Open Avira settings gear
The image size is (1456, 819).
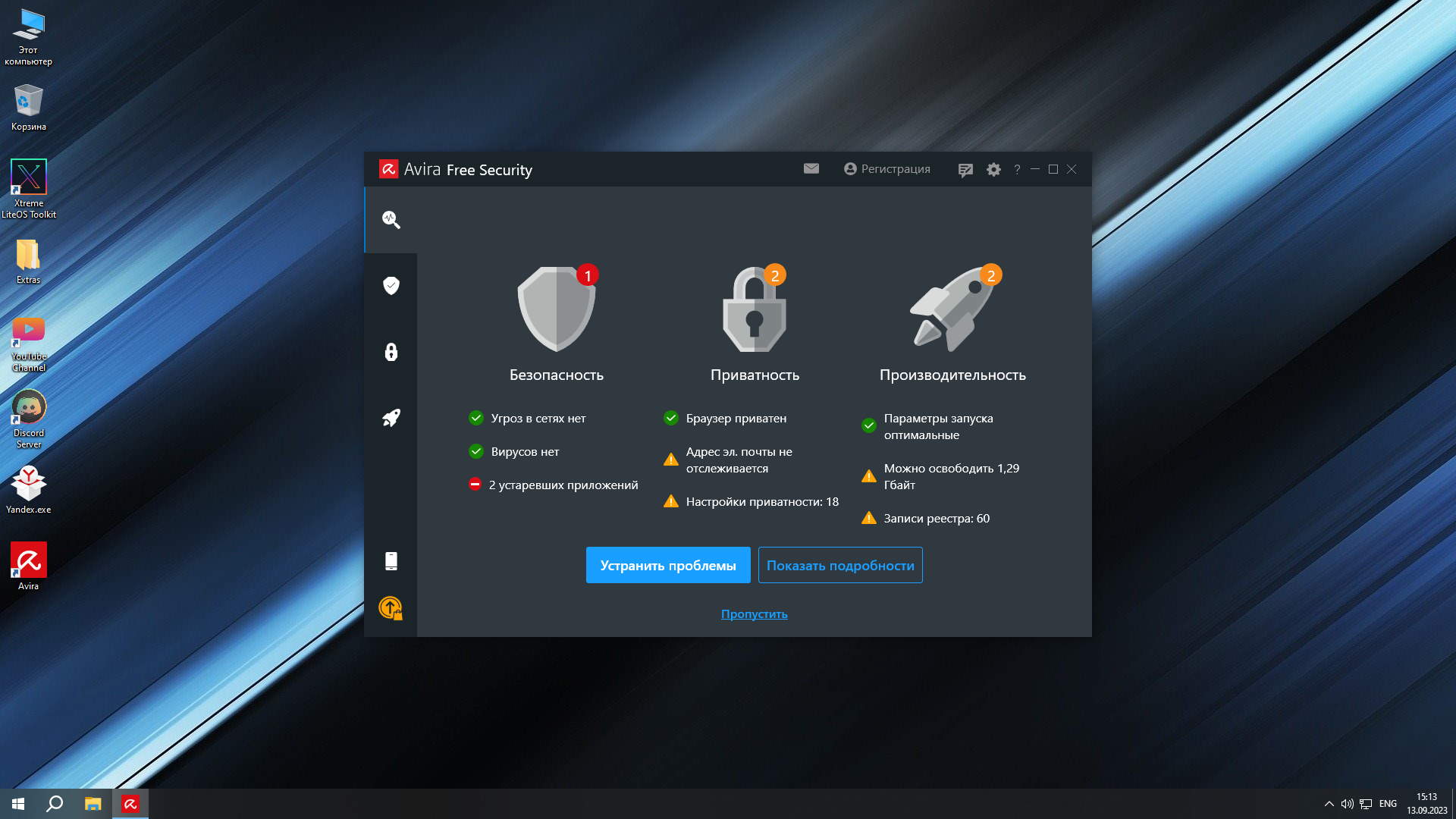click(x=993, y=170)
